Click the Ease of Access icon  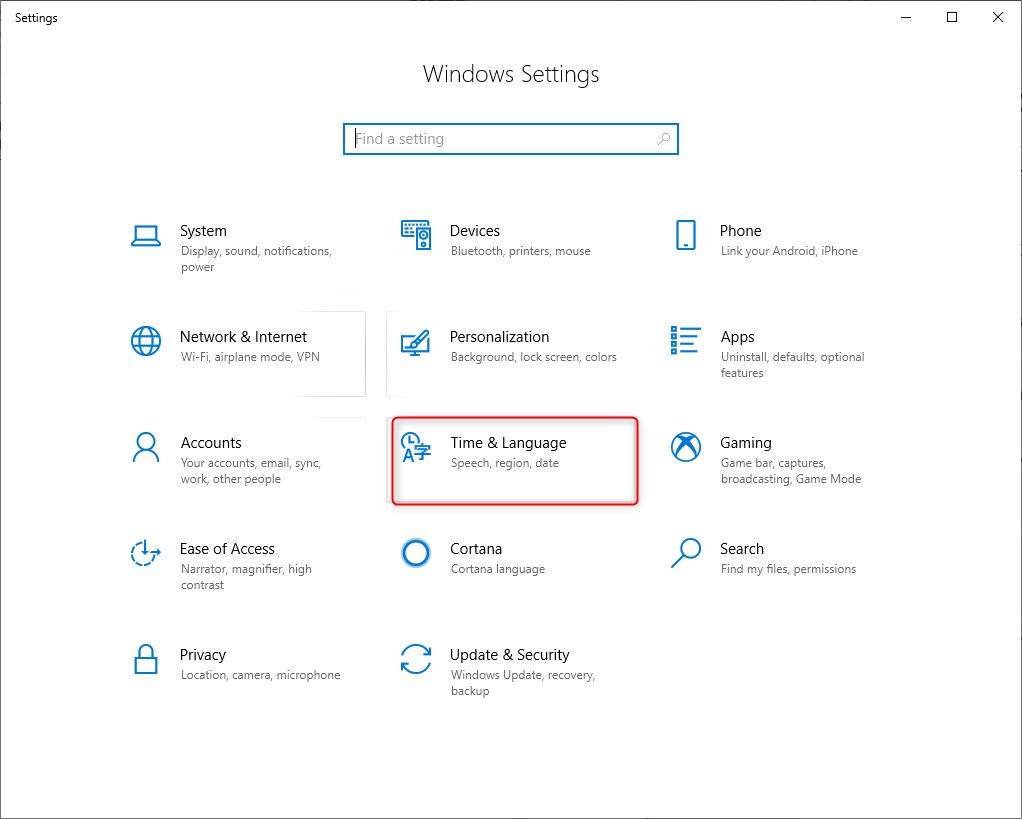coord(145,553)
